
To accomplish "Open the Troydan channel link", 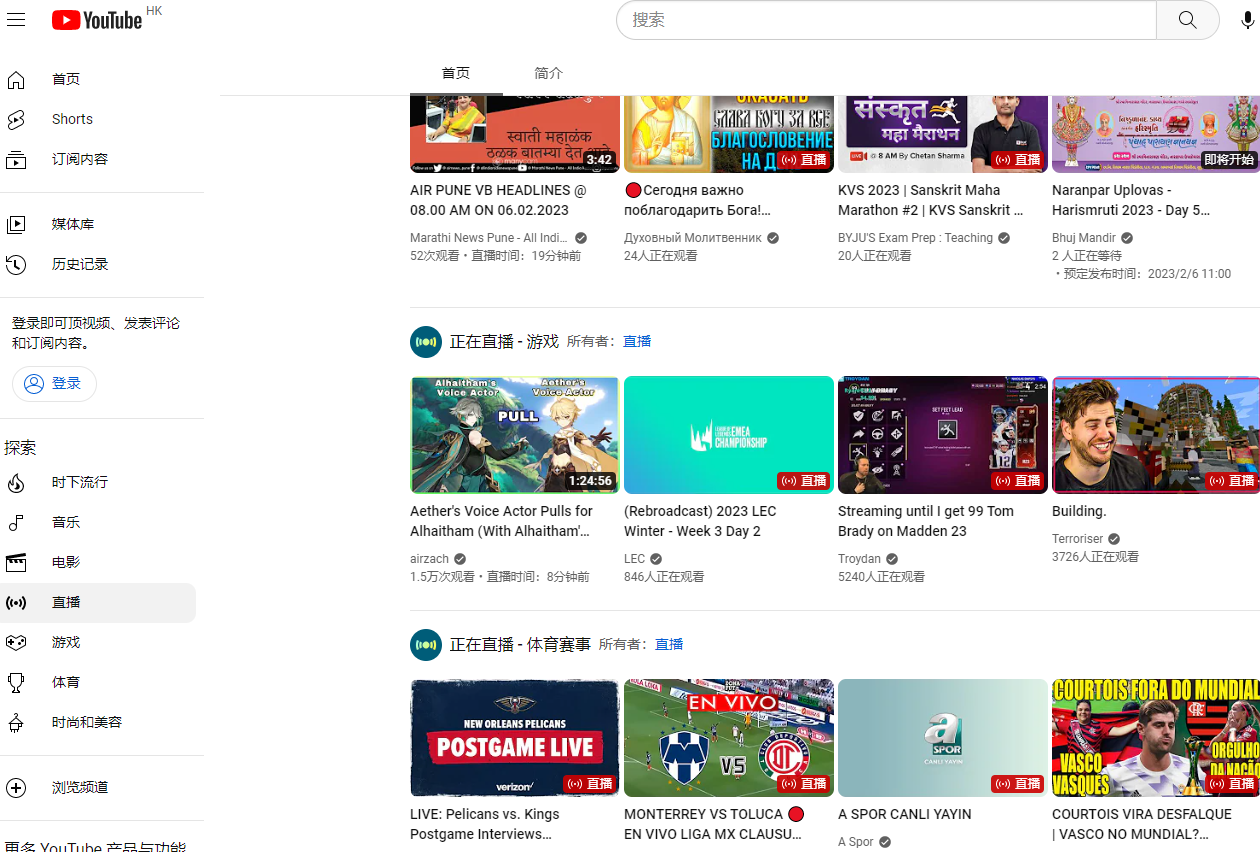I will click(x=859, y=559).
